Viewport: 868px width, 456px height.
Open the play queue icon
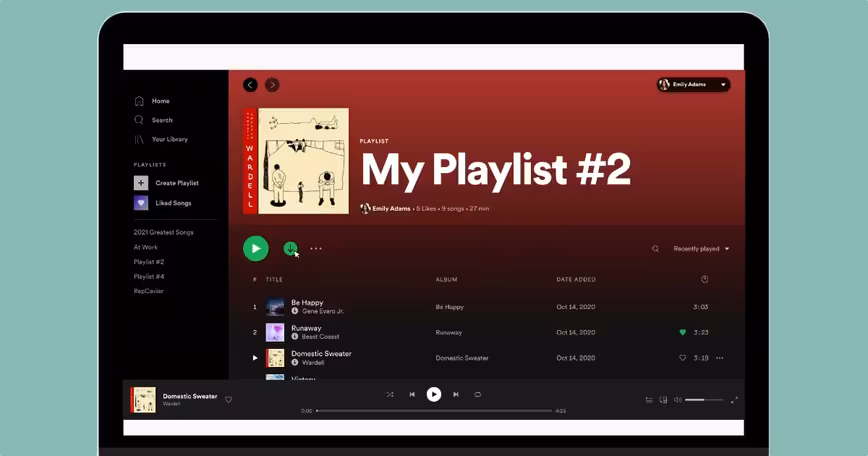(649, 400)
